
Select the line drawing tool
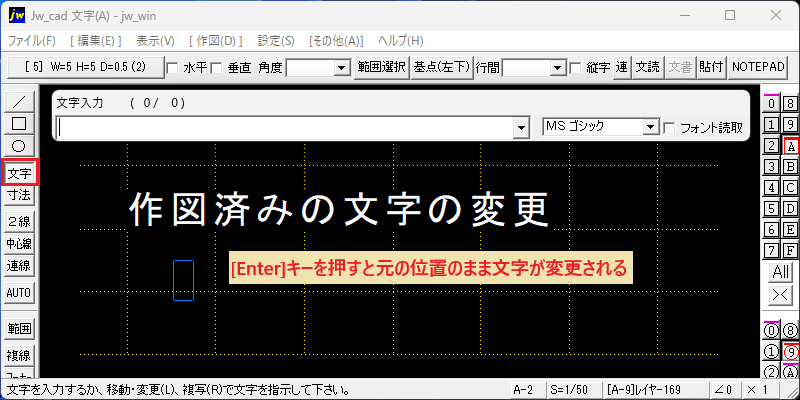click(x=19, y=102)
